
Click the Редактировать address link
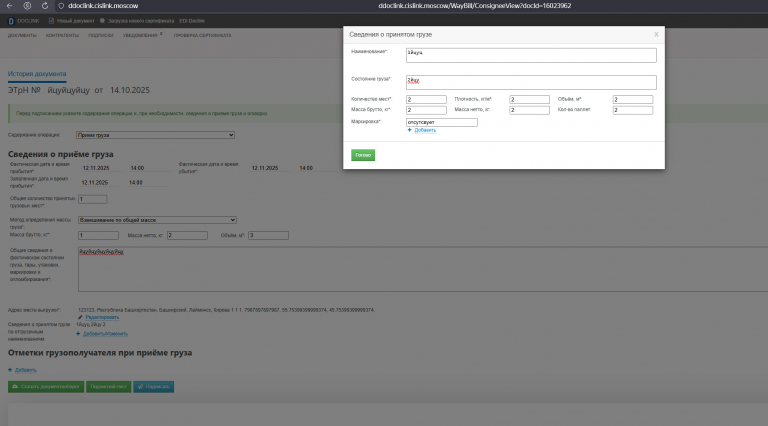click(102, 317)
